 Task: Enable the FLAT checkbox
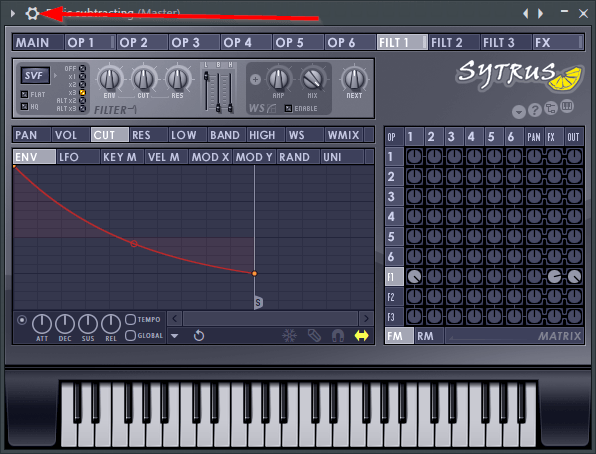(24, 94)
